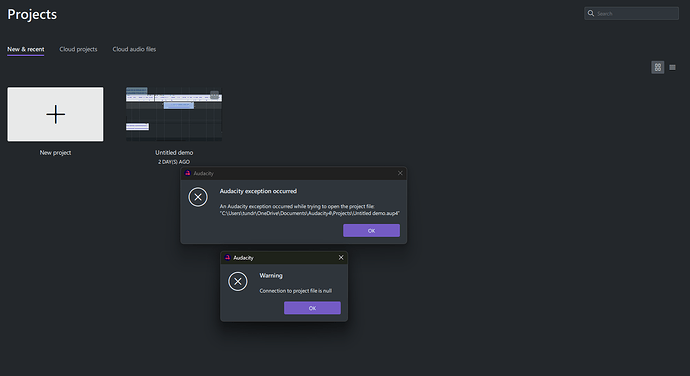
Task: Open the New & recent tab
Action: click(x=26, y=49)
